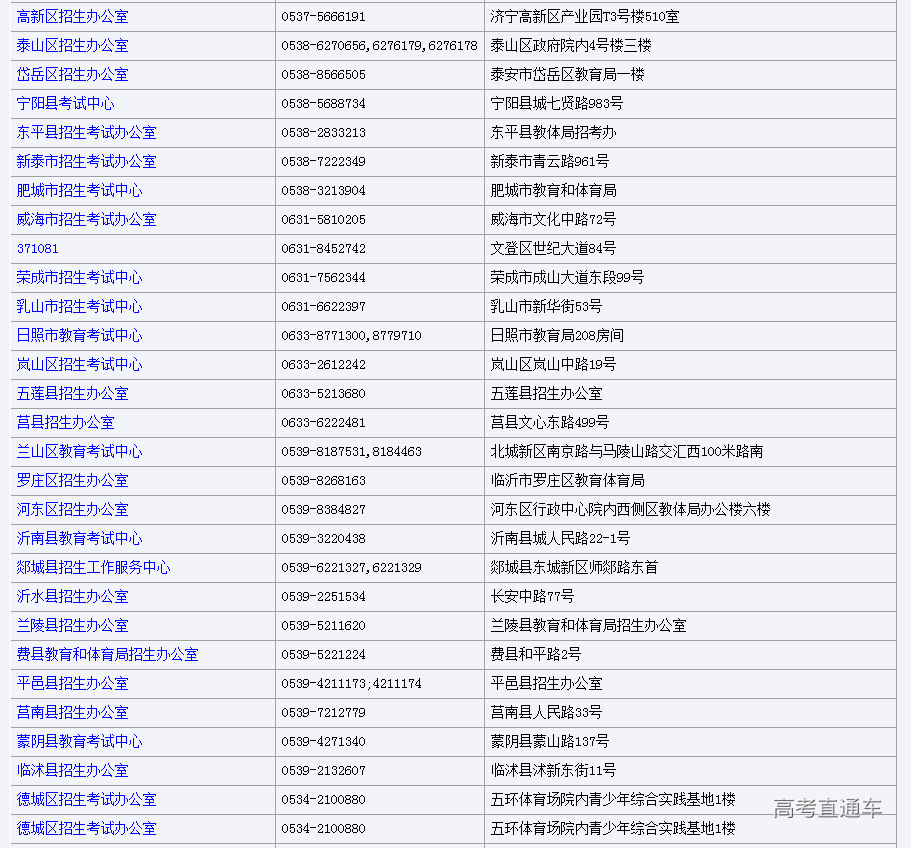Click the 泰山区招生办公室 link
The width and height of the screenshot is (911, 848).
click(72, 46)
